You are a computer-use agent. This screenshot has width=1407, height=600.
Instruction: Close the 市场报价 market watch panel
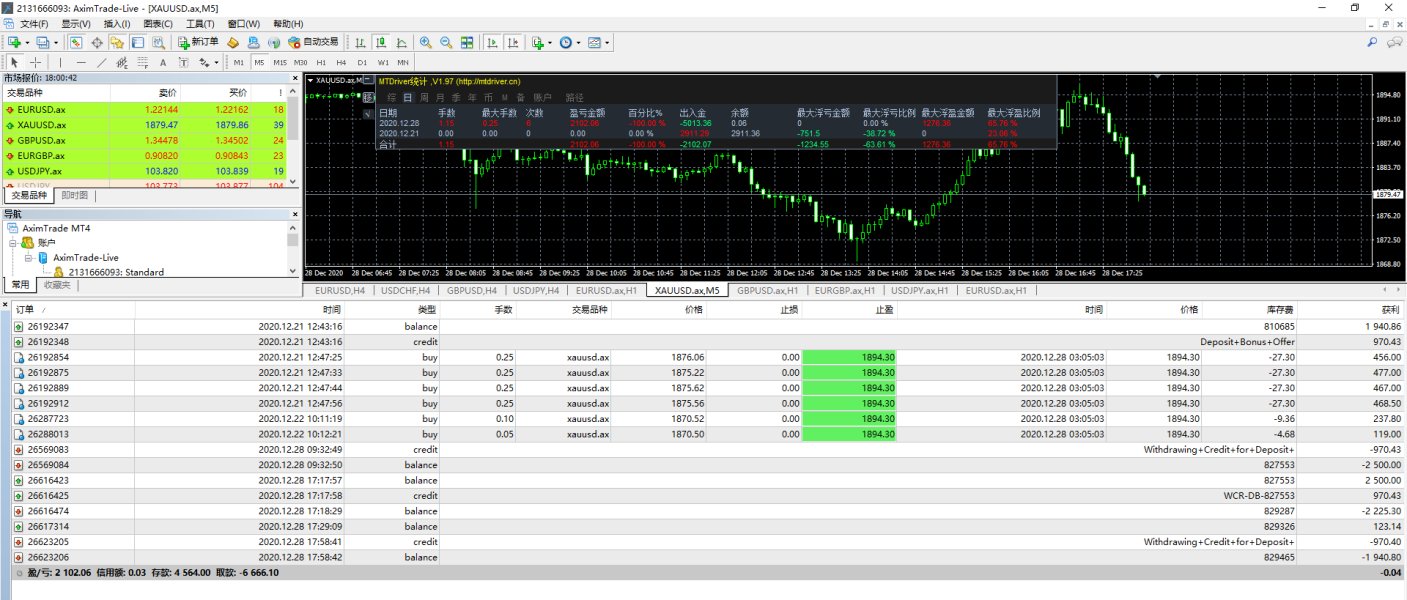coord(294,77)
